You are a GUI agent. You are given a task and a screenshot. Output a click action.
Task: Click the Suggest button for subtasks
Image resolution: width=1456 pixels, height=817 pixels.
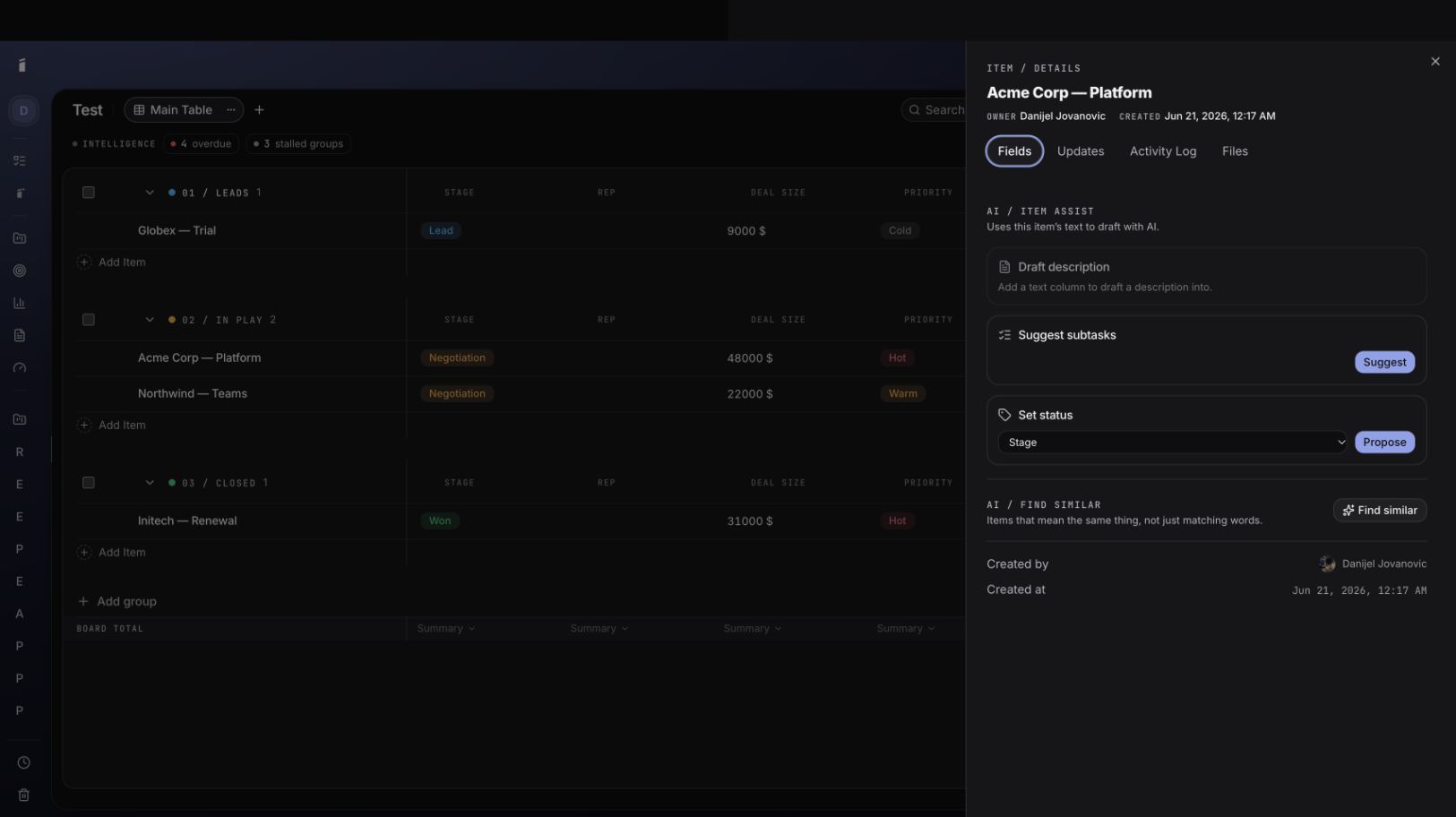coord(1384,362)
